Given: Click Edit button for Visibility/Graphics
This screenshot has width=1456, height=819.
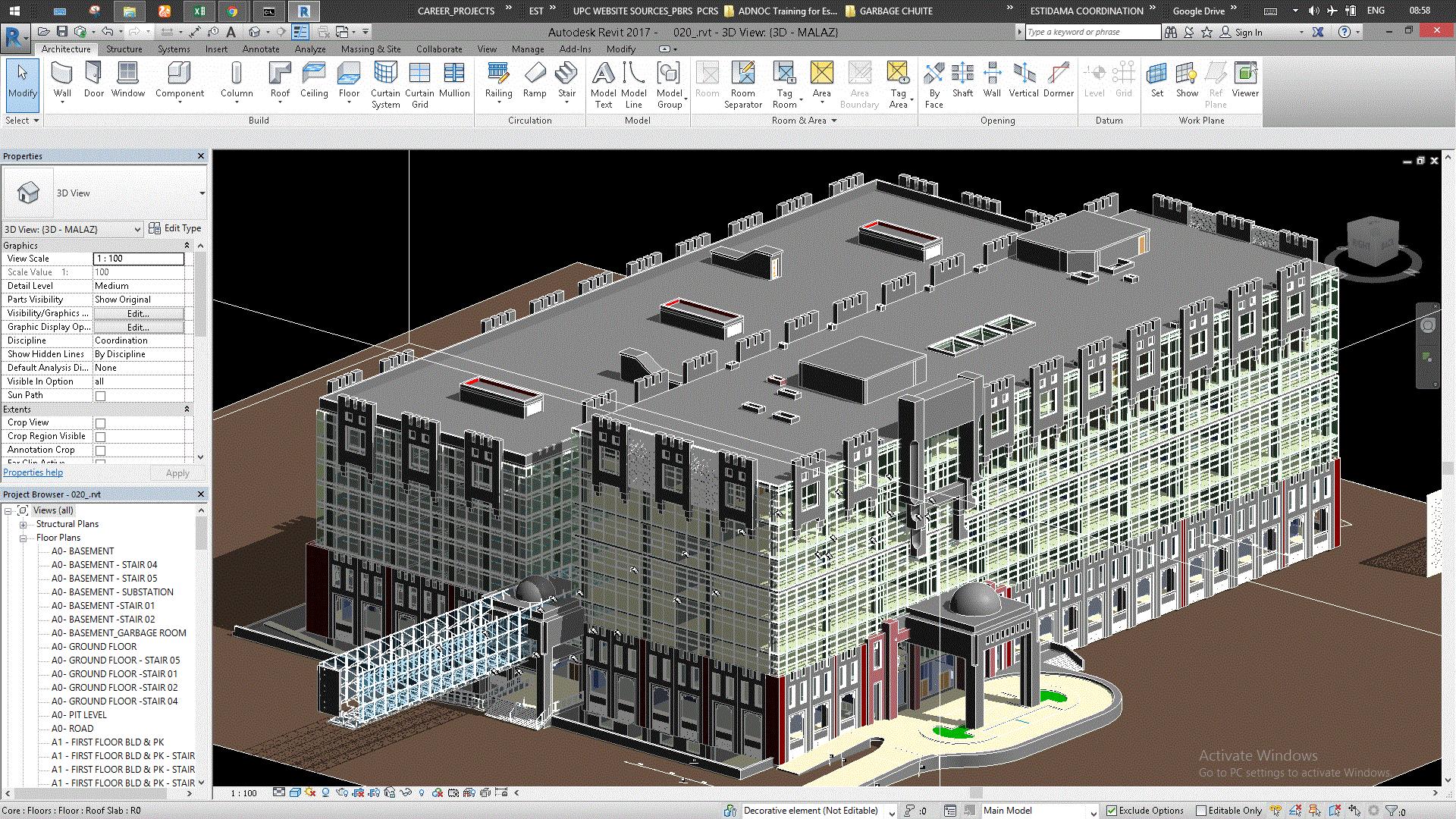Looking at the screenshot, I should (138, 314).
